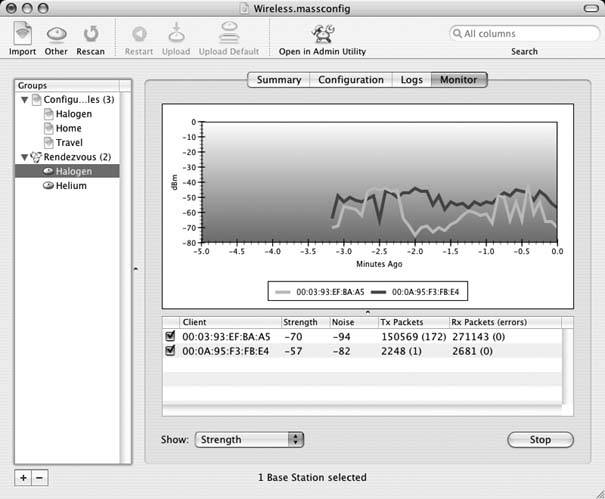Select Travel configuration in sidebar
The width and height of the screenshot is (605, 499).
coord(69,142)
